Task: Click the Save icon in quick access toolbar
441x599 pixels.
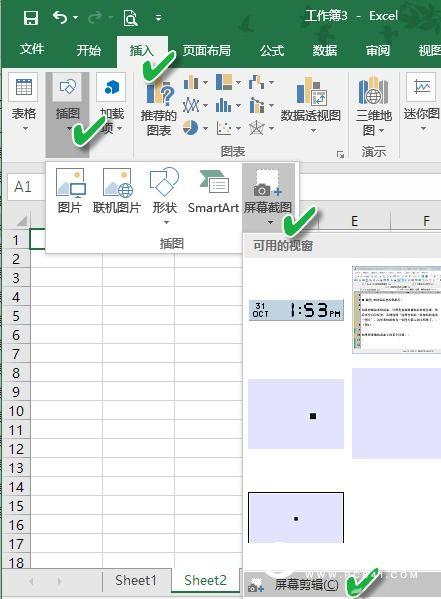Action: (x=31, y=18)
